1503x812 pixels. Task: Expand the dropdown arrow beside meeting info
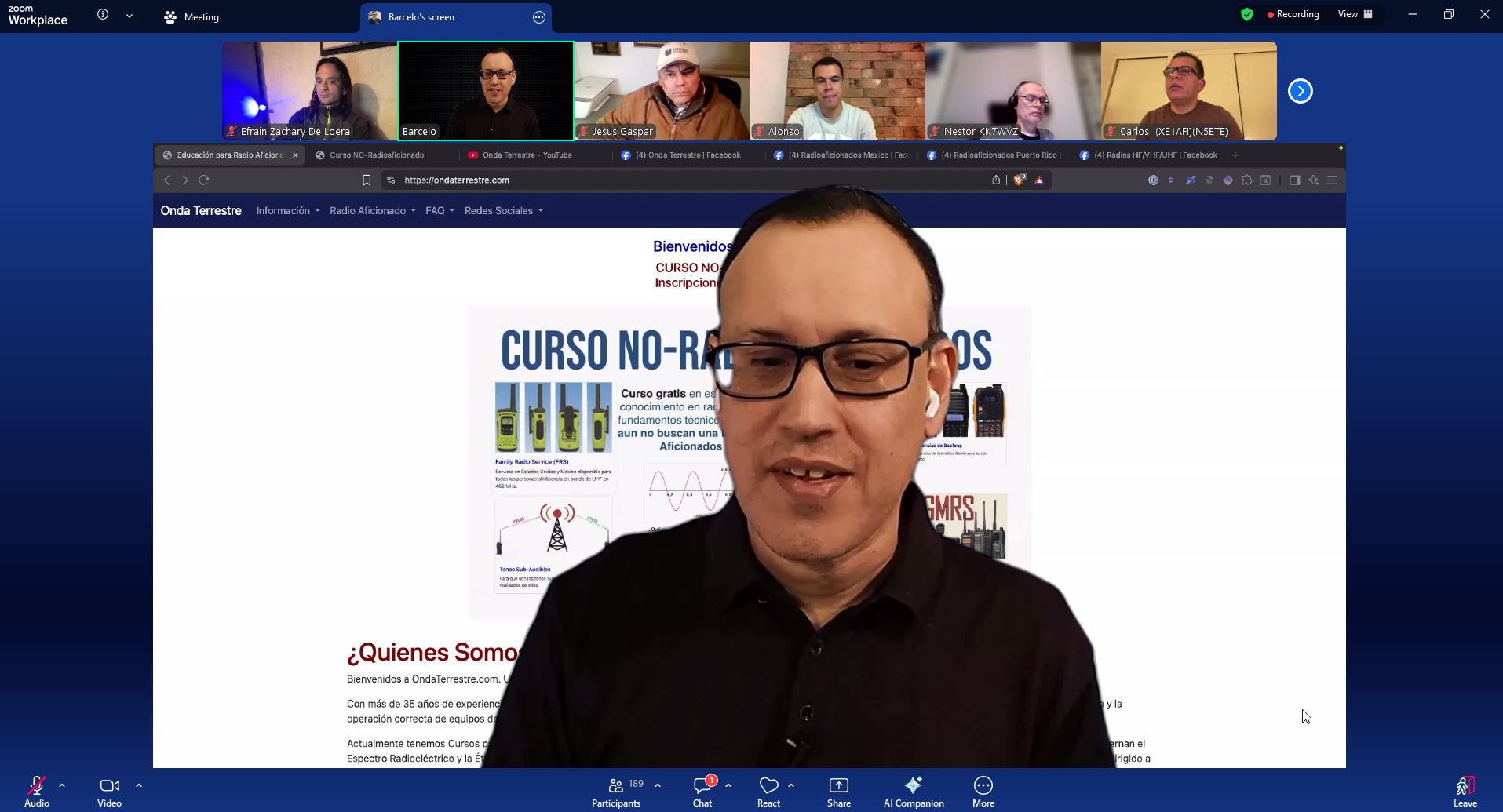point(130,16)
